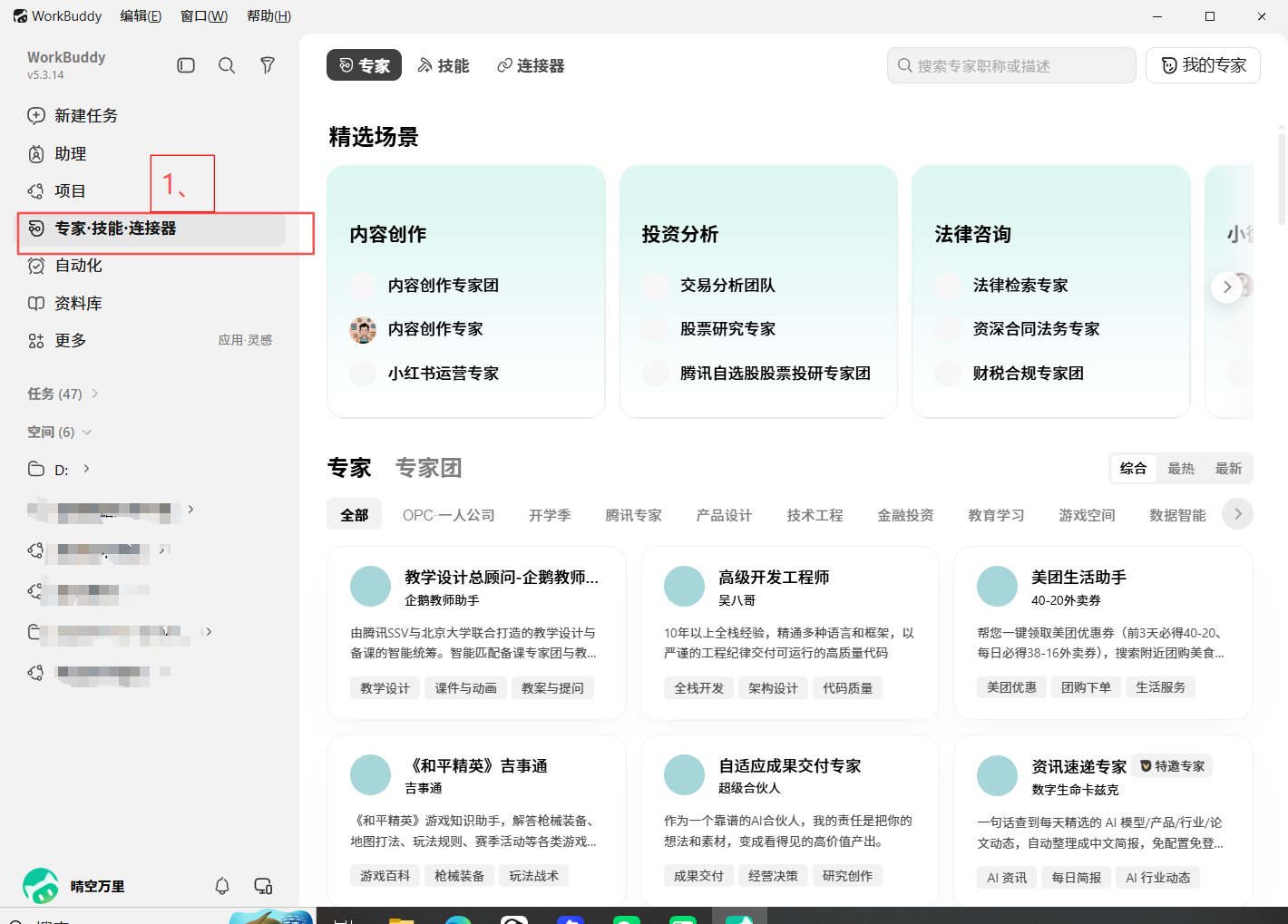Click the 全栈开发 tag
Viewport: 1288px width, 924px height.
point(698,688)
